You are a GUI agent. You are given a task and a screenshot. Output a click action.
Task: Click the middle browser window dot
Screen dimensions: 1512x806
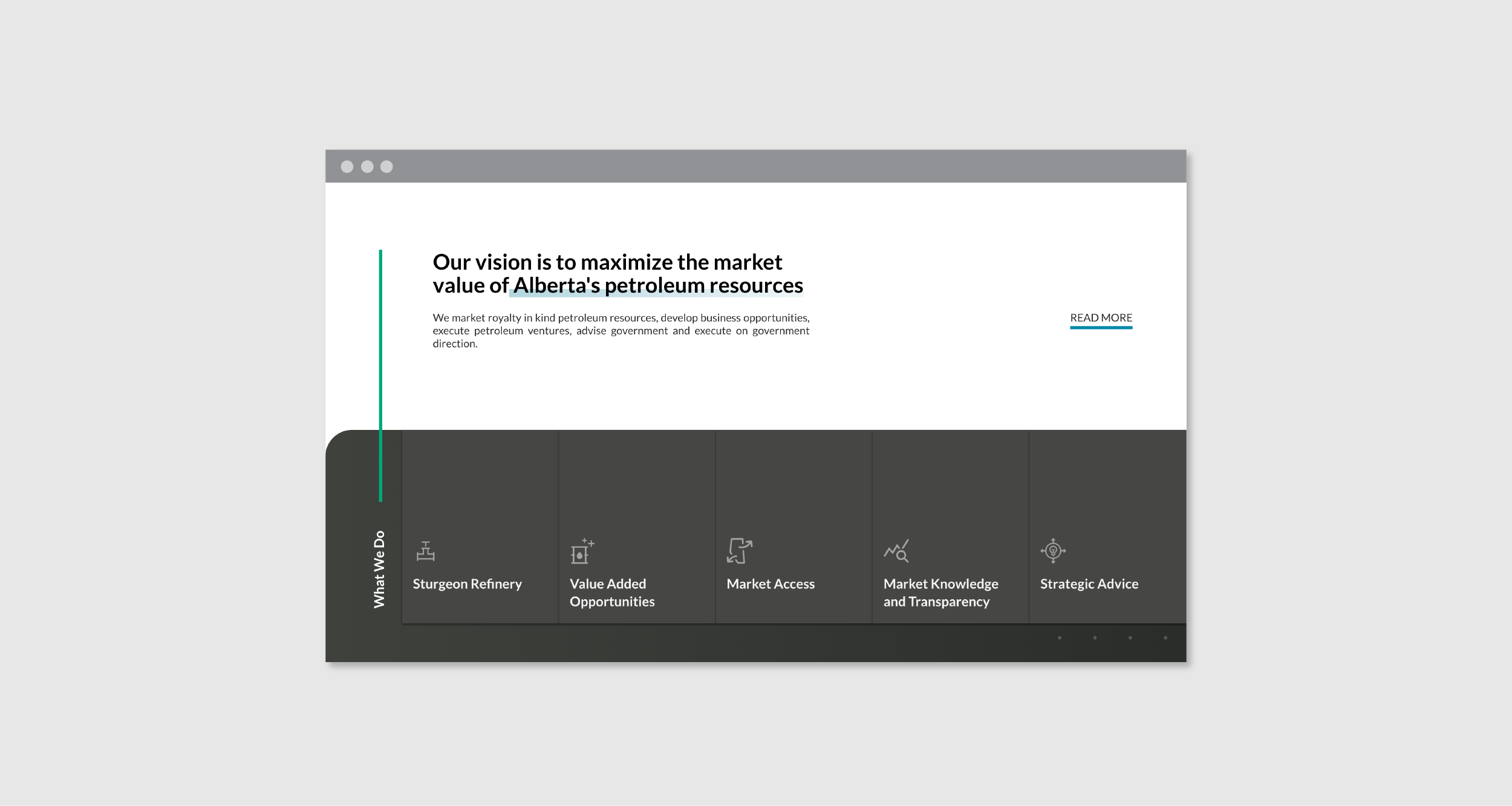click(x=367, y=167)
